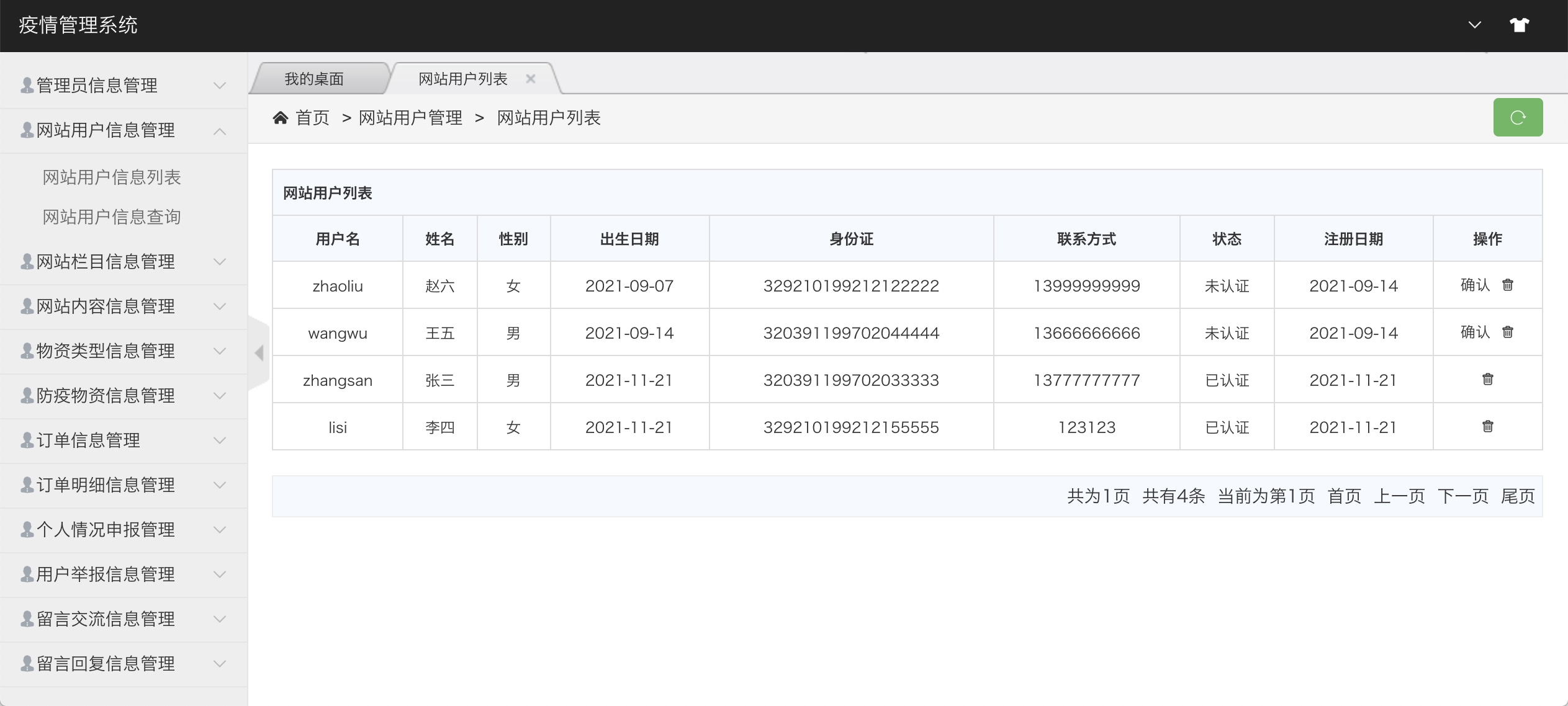Select the wangwu username cell
This screenshot has height=706, width=1568.
tap(338, 333)
